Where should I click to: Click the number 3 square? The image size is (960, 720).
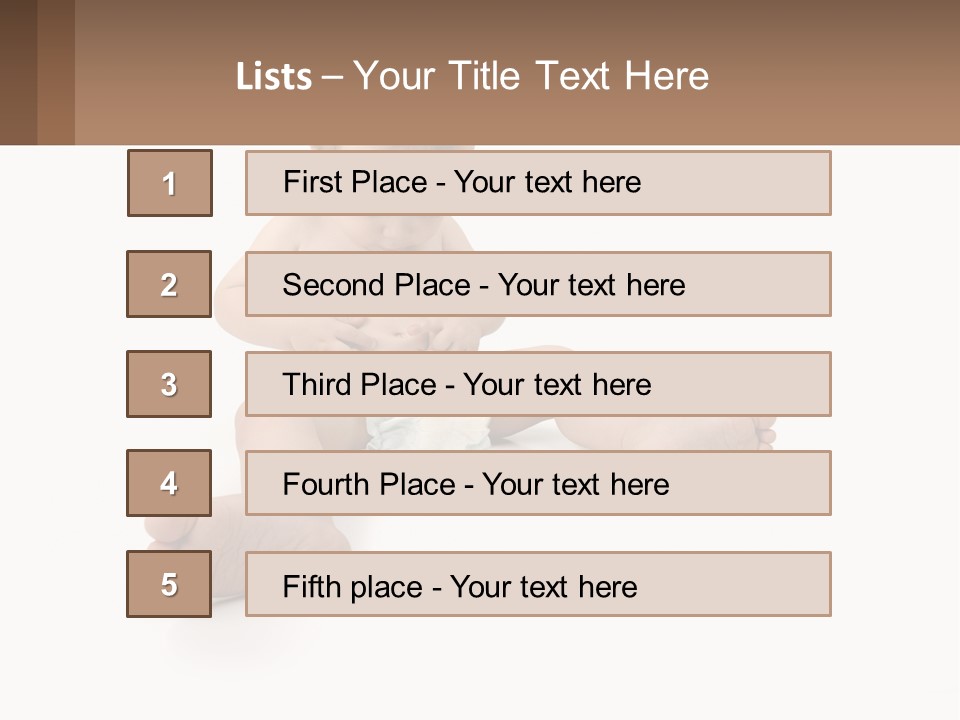(x=169, y=384)
